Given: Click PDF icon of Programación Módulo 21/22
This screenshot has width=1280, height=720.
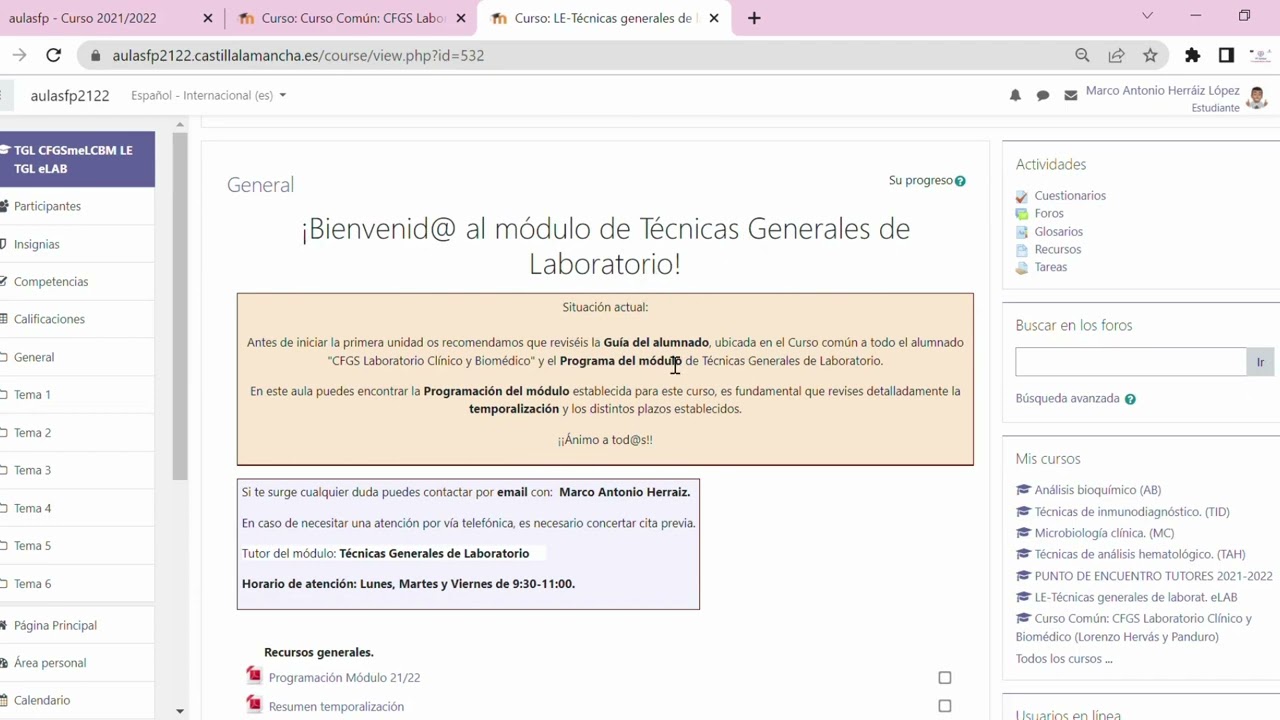Looking at the screenshot, I should [254, 676].
